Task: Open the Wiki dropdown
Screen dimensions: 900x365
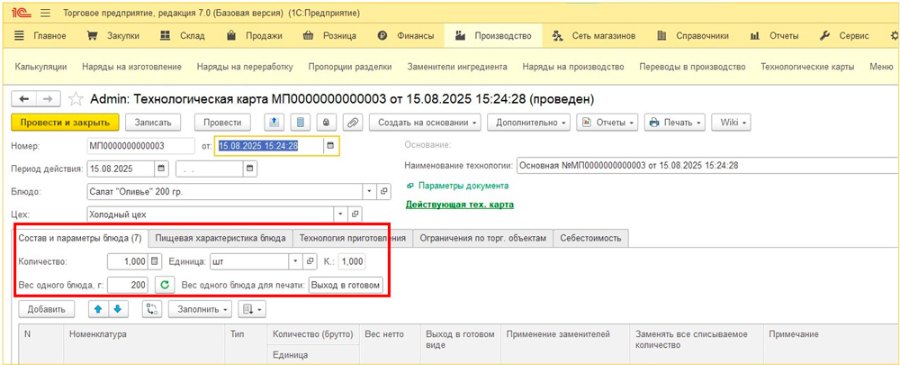Action: [731, 122]
